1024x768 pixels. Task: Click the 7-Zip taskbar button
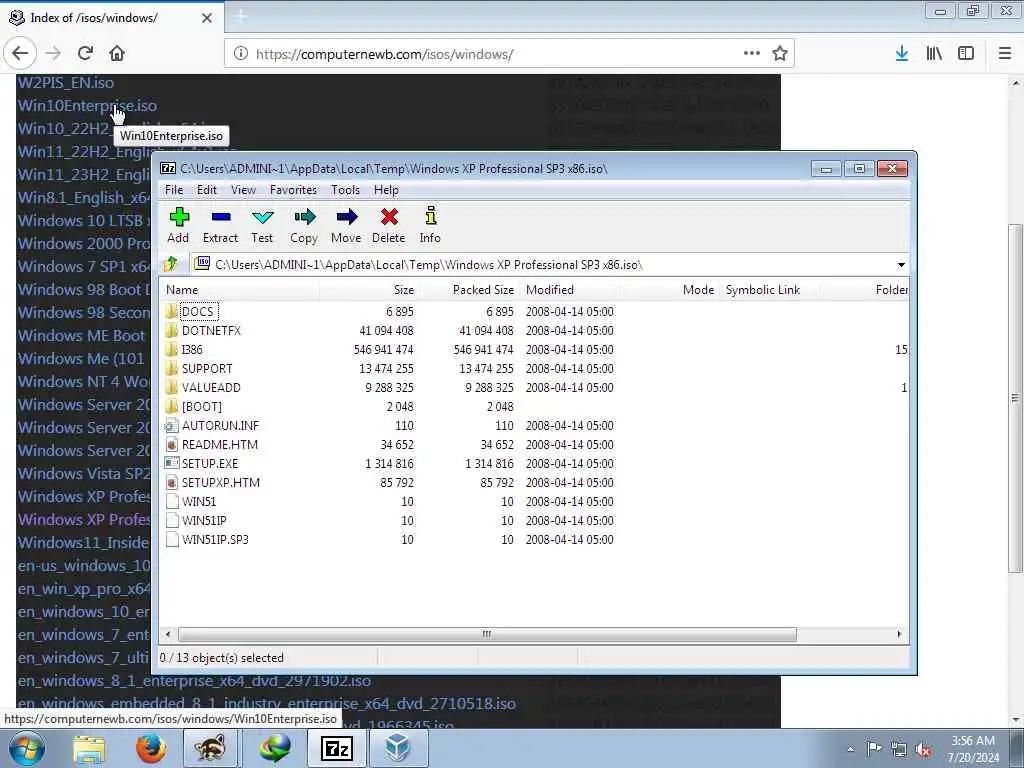coord(337,749)
